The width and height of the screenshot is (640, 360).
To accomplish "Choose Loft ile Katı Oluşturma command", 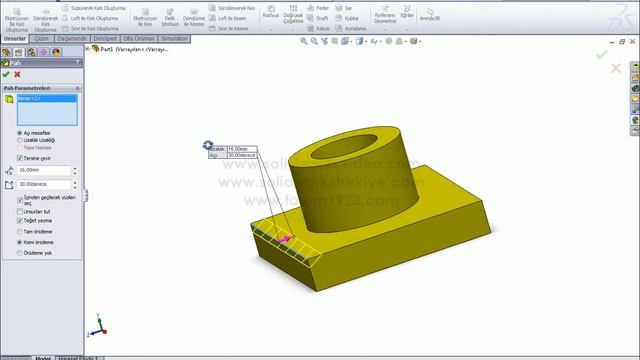I will (x=90, y=18).
